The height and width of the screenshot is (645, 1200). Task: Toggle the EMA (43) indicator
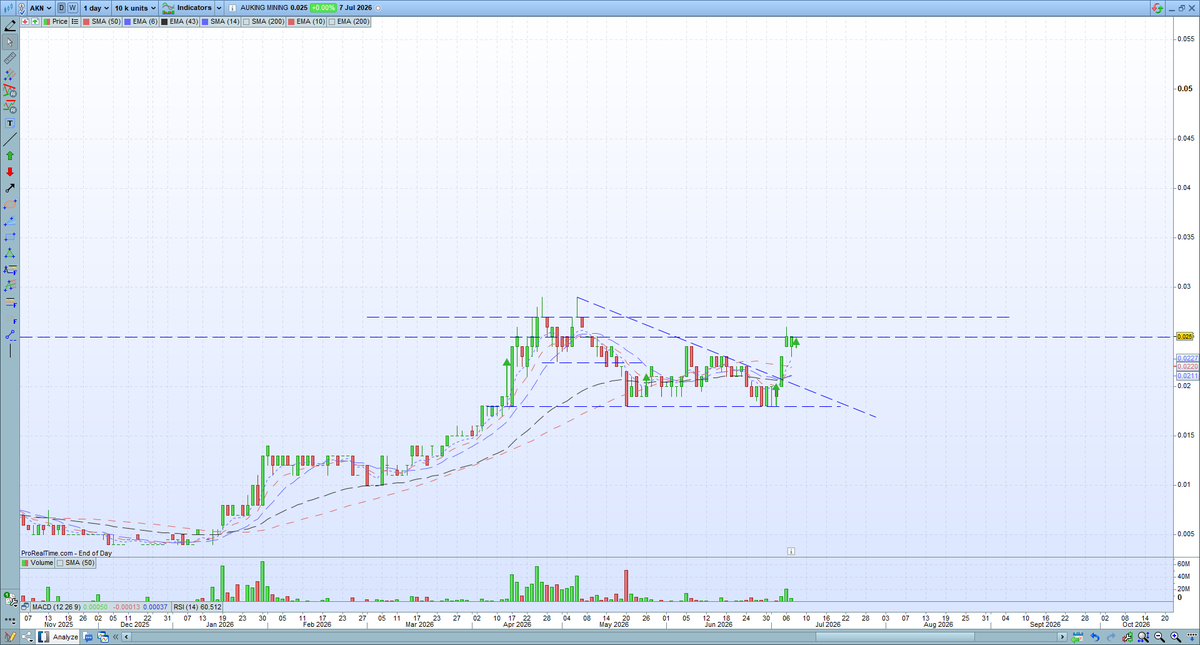click(179, 22)
